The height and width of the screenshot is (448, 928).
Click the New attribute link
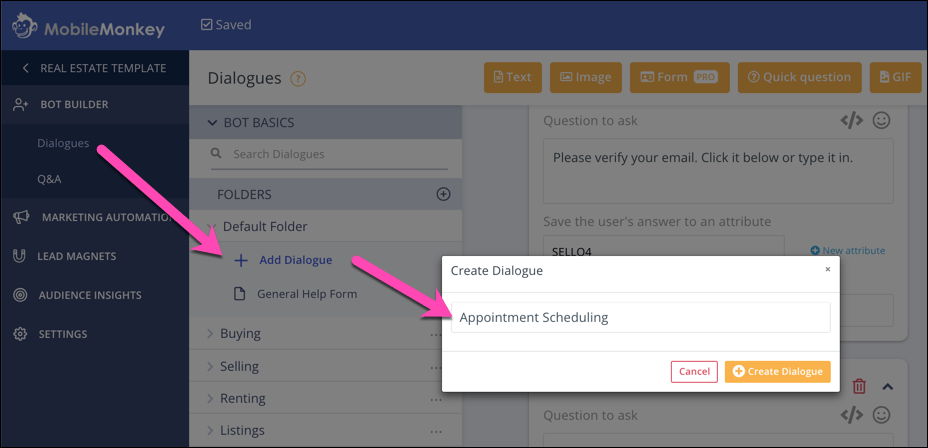848,250
